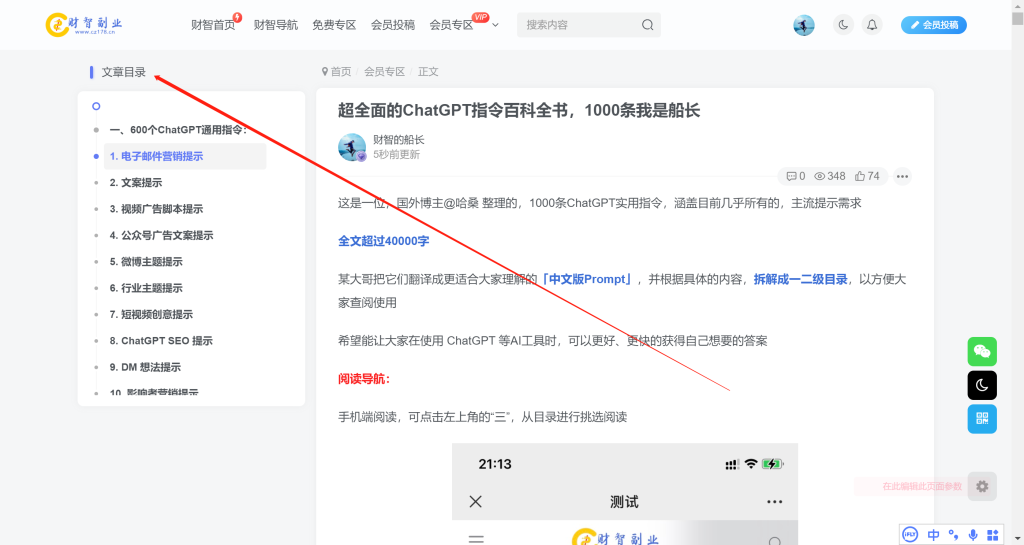The image size is (1024, 545).
Task: Click the author avatar beside 财智的船长
Action: (x=351, y=148)
